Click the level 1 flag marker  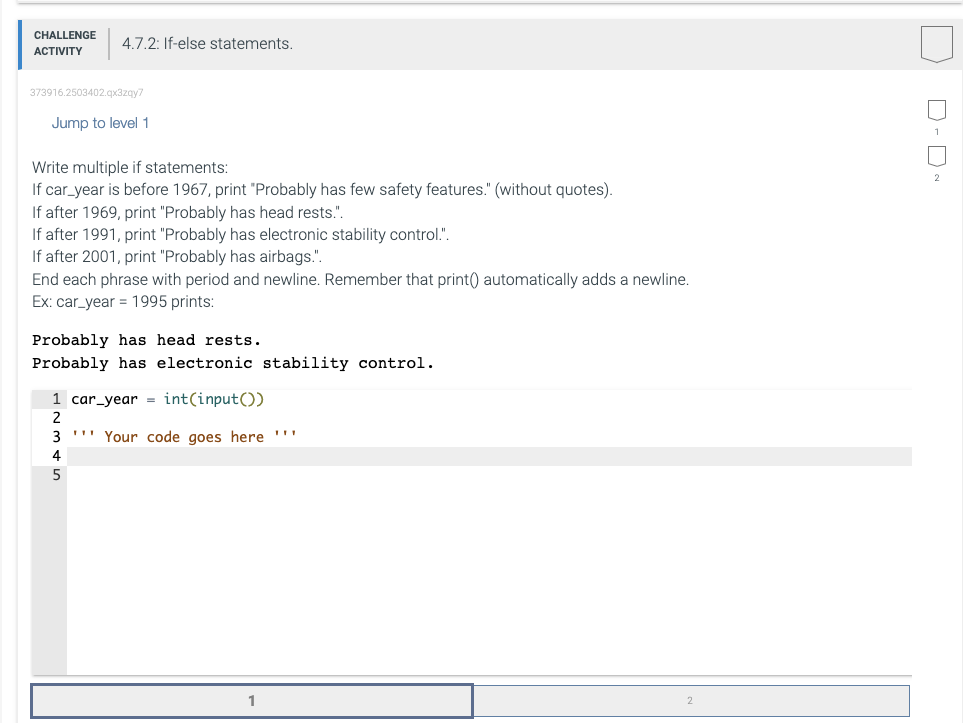935,110
